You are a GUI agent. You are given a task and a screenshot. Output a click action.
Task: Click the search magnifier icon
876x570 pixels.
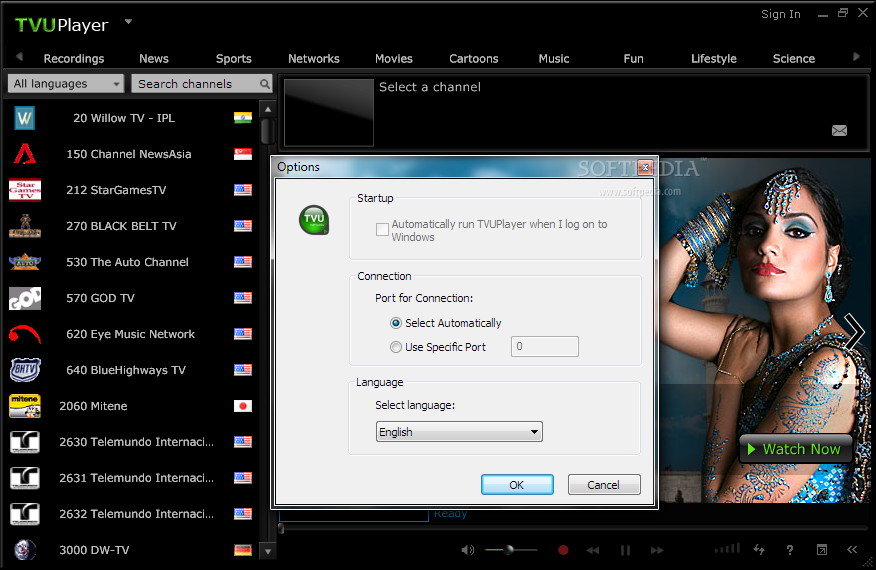click(265, 84)
